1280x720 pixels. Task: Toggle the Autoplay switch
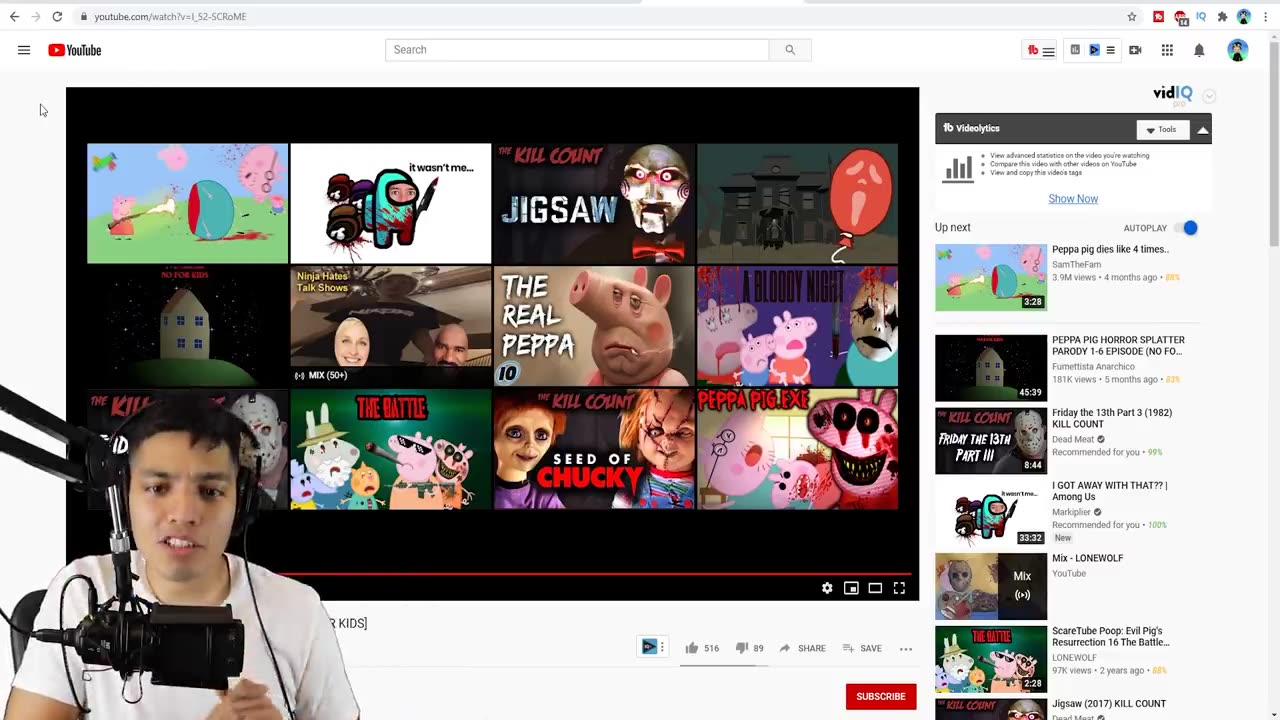click(x=1185, y=228)
